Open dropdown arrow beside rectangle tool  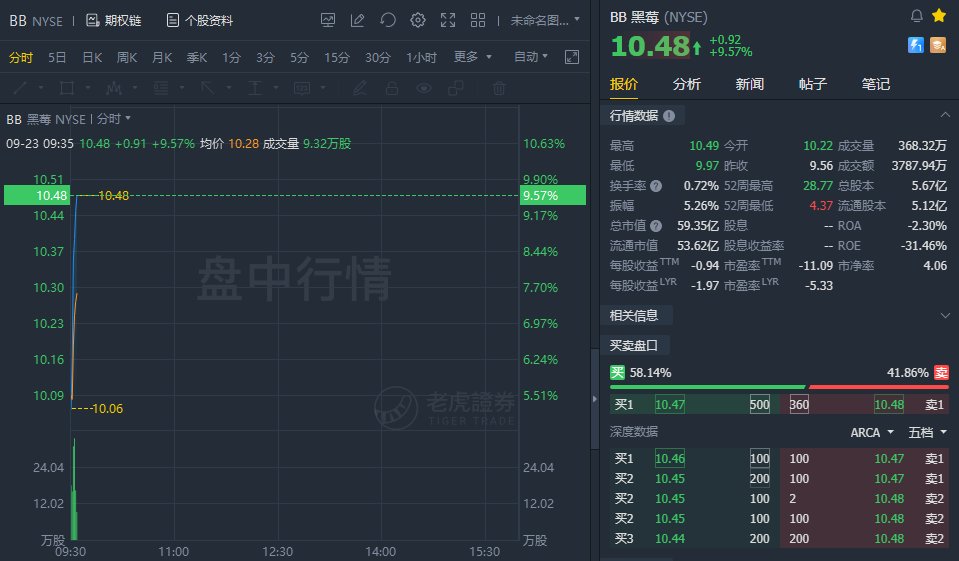[88, 88]
